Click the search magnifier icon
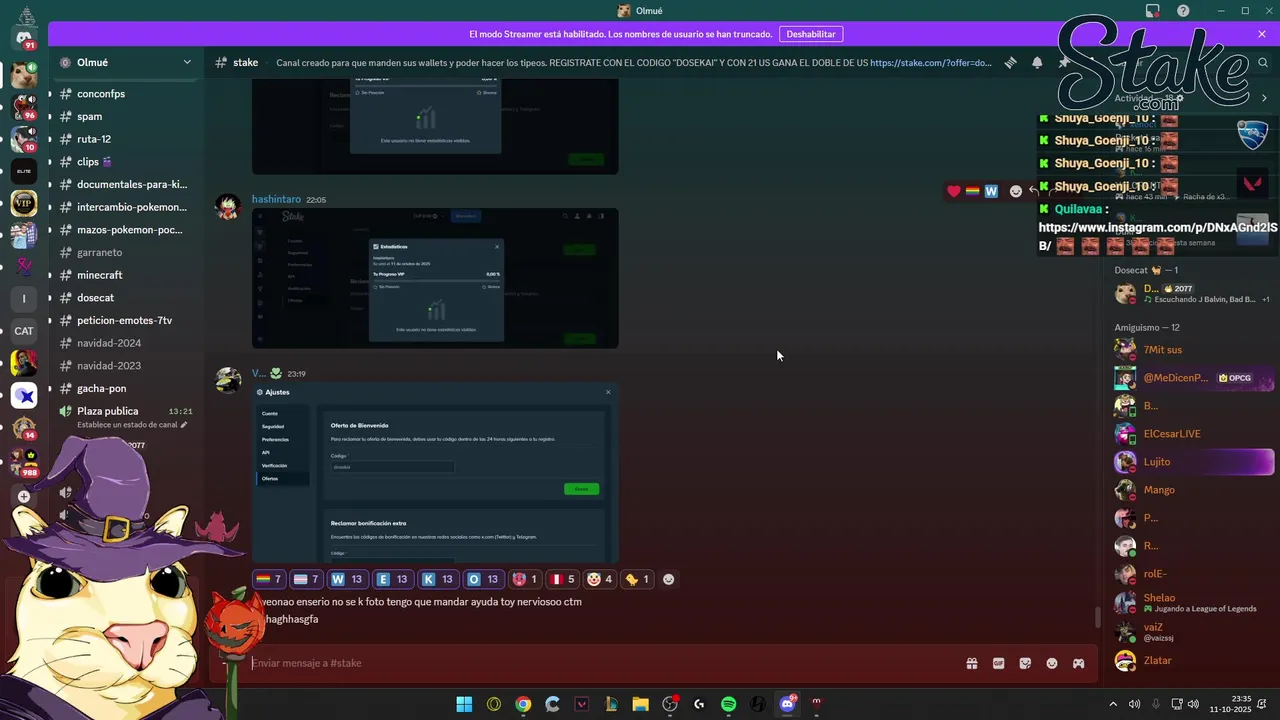This screenshot has width=1280, height=720. point(1264,62)
